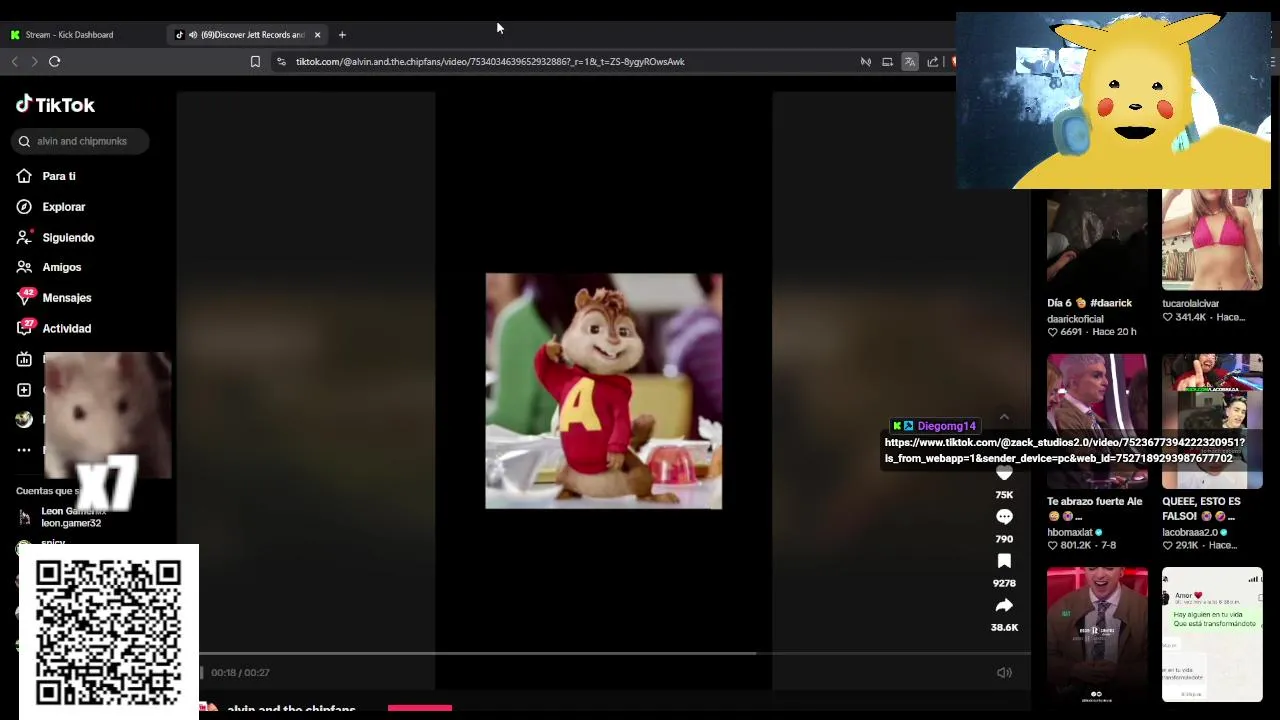Click the zack_studios2.0 TikTok URL in chat
The width and height of the screenshot is (1280, 720).
(1064, 450)
